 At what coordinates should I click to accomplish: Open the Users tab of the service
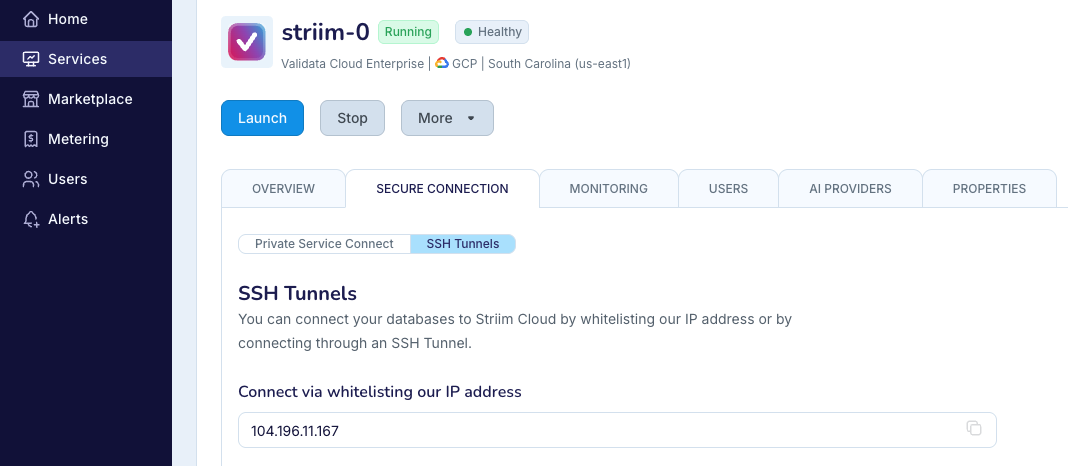[728, 189]
